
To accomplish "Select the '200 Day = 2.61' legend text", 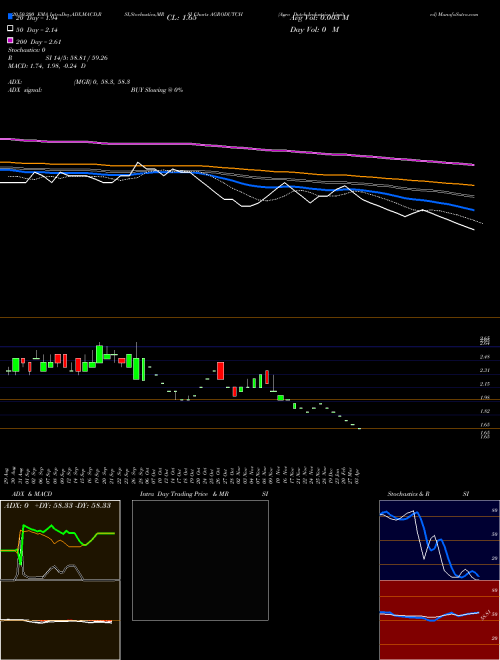I will pyautogui.click(x=39, y=42).
